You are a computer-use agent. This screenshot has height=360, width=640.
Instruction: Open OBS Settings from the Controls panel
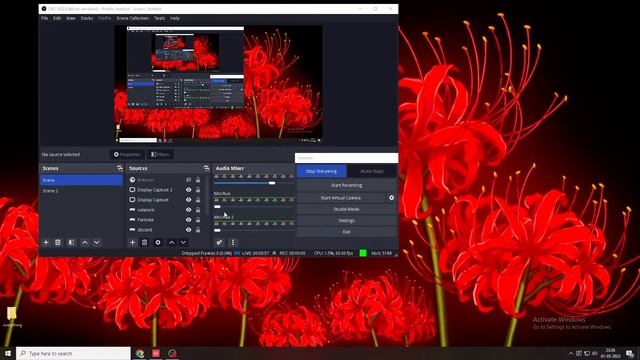[347, 220]
